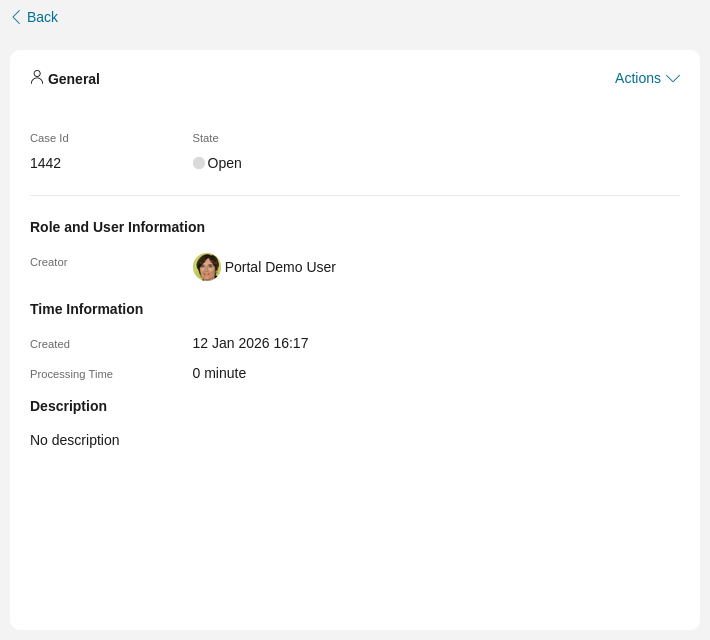710x640 pixels.
Task: Click the Back chevron arrow icon
Action: point(16,17)
